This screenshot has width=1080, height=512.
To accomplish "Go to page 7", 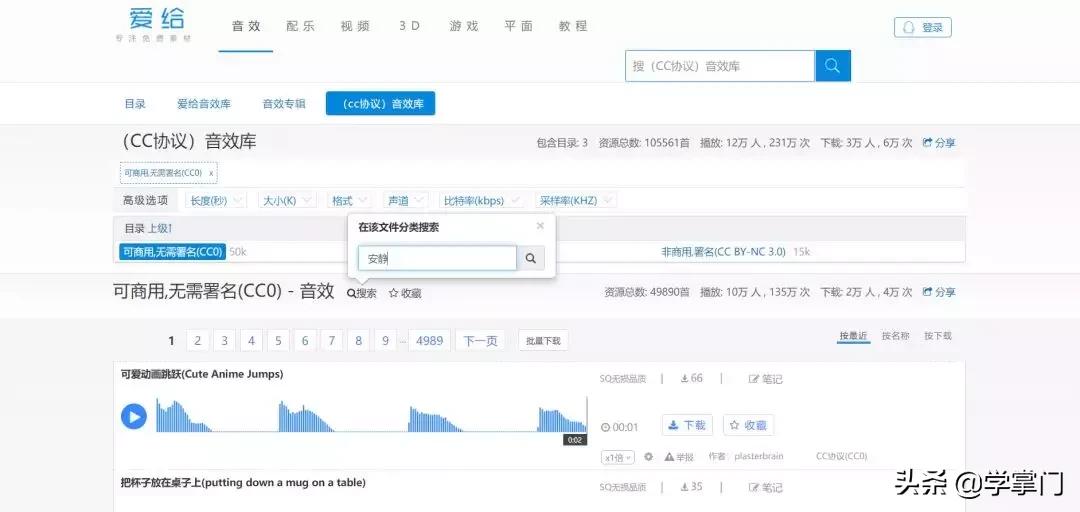I will 332,340.
